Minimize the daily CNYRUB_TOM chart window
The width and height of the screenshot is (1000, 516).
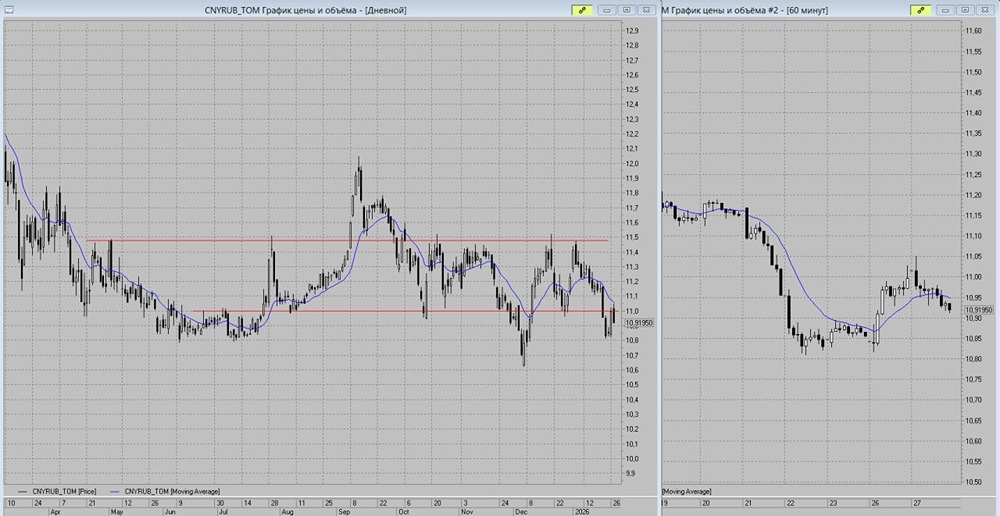[x=607, y=9]
